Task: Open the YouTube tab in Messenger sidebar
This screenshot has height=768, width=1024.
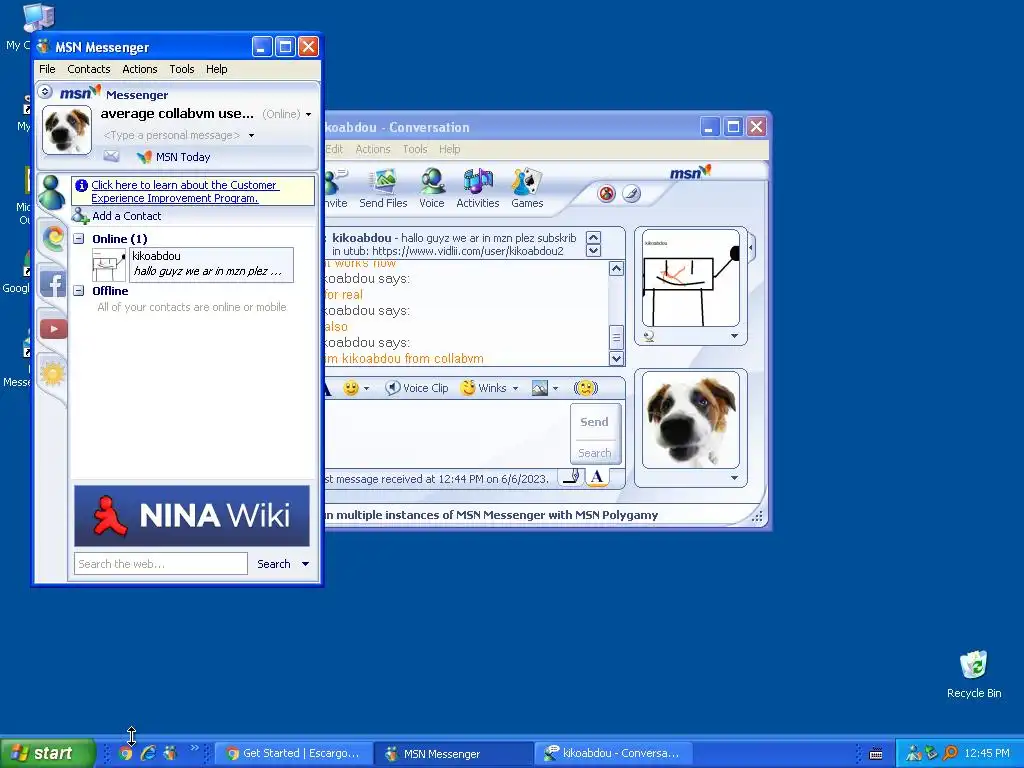Action: pyautogui.click(x=54, y=328)
